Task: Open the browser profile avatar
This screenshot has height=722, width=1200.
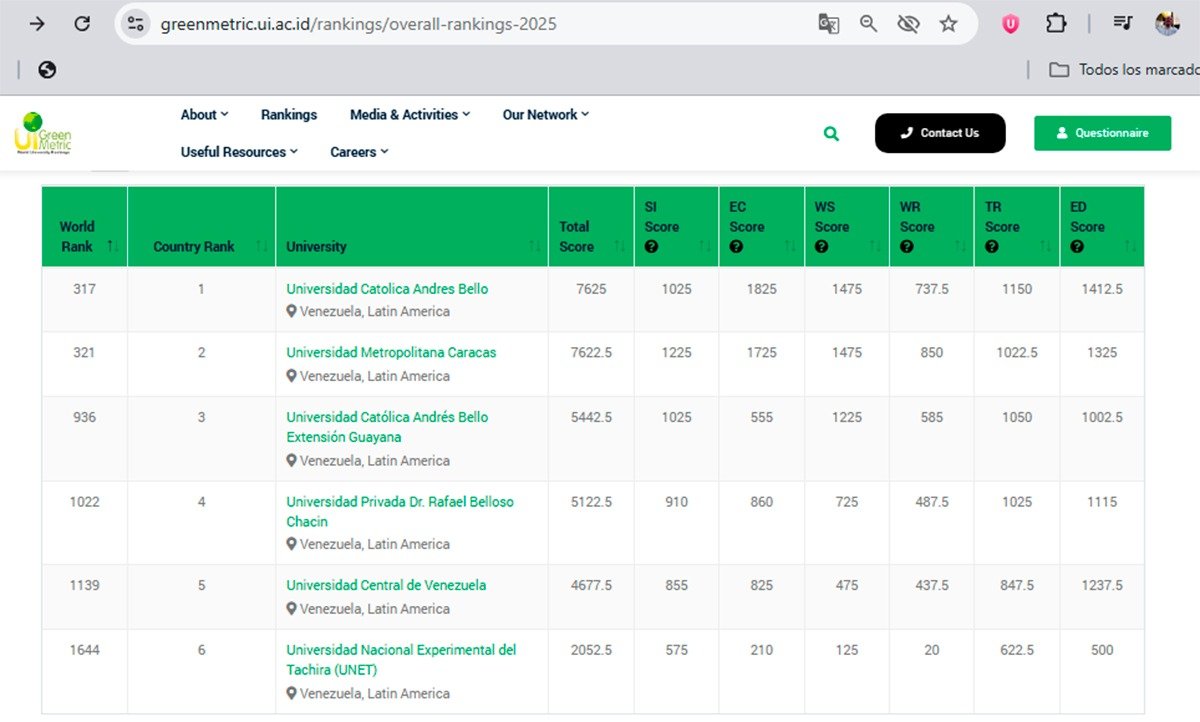Action: click(x=1167, y=23)
